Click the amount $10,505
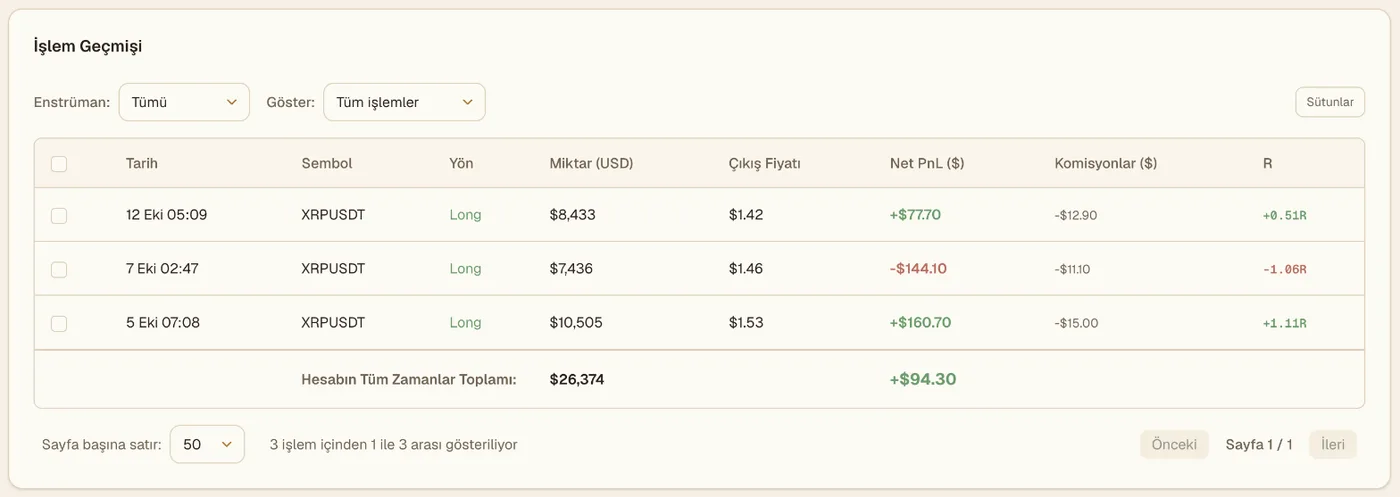 pyautogui.click(x=576, y=323)
